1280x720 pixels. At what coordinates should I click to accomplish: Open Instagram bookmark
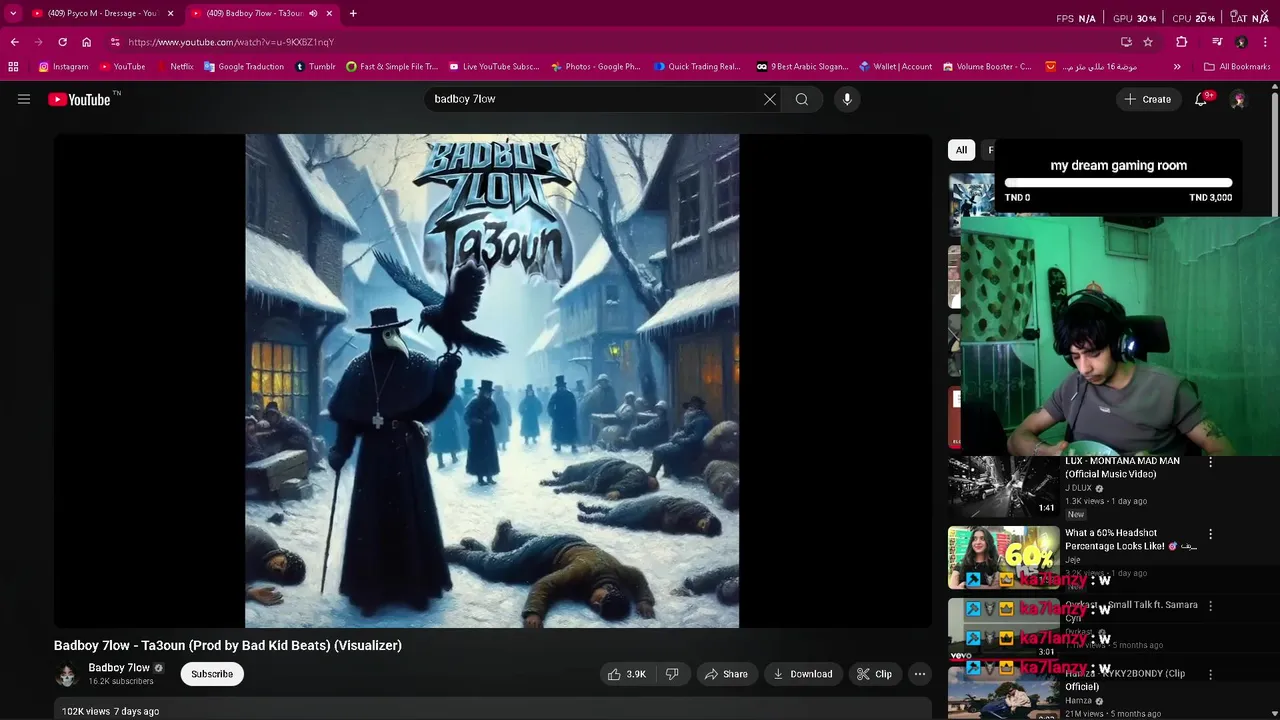(63, 67)
